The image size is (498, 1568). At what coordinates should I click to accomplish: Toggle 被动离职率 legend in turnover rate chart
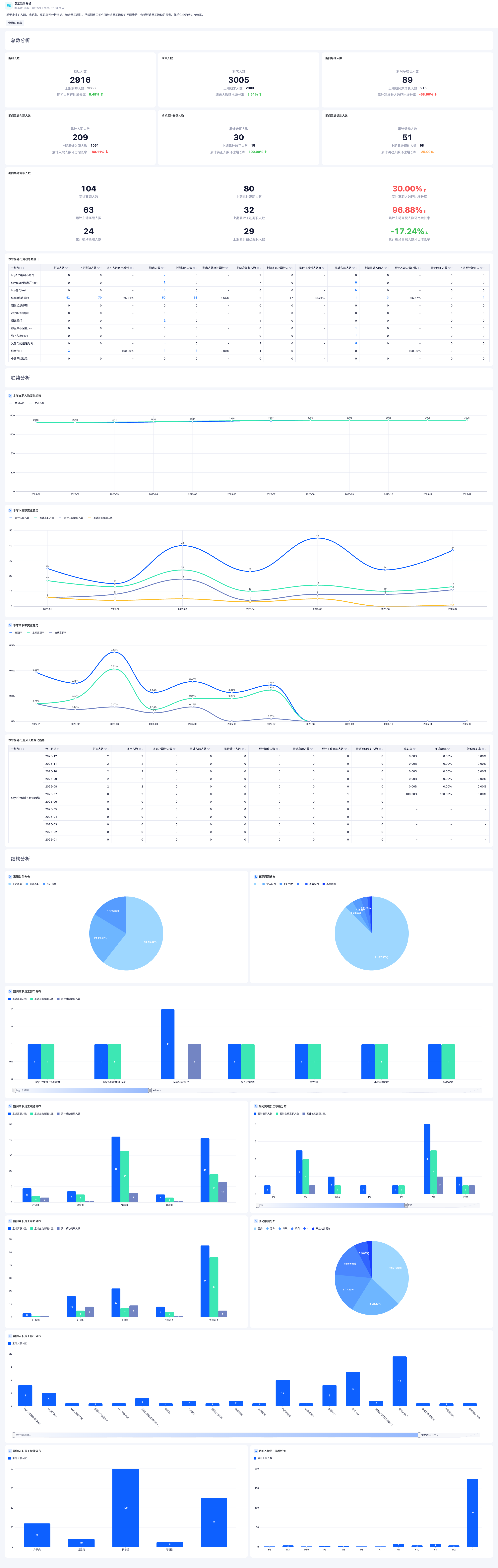click(x=58, y=632)
